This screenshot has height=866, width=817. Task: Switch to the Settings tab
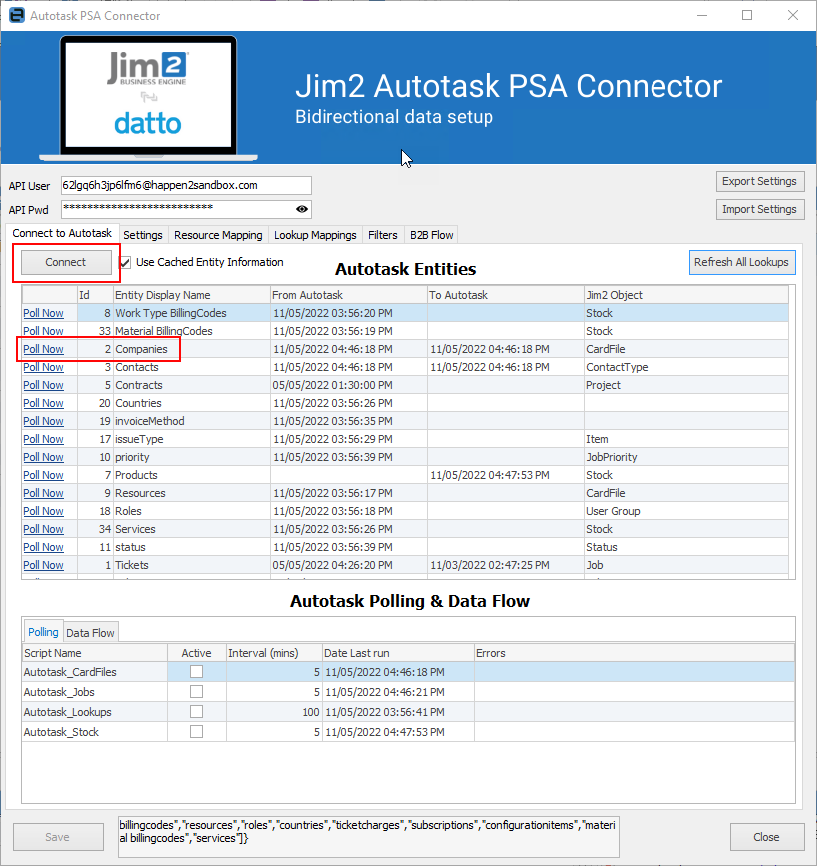click(x=143, y=235)
